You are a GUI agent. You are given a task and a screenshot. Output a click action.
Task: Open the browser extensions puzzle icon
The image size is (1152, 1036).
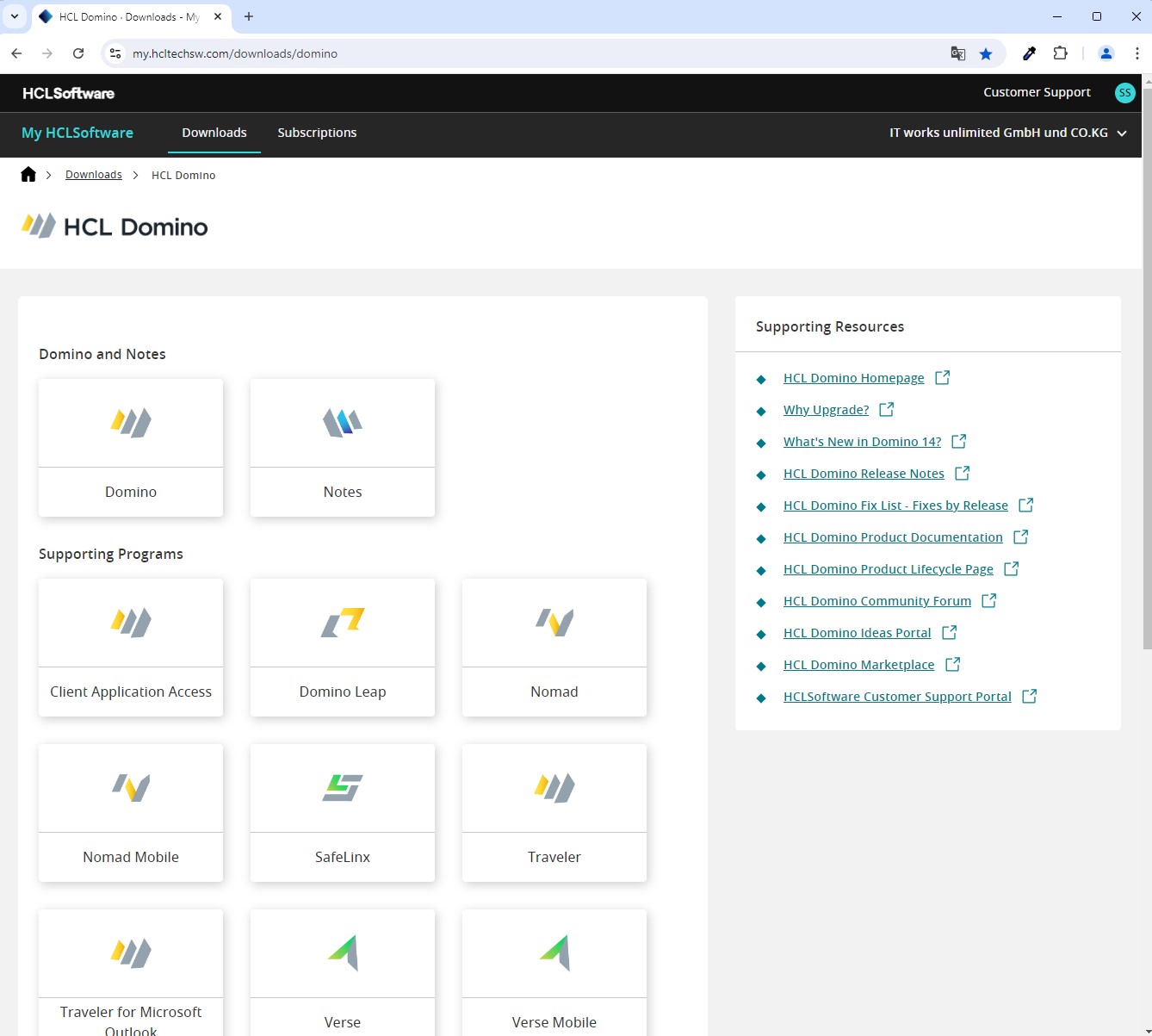[1061, 53]
